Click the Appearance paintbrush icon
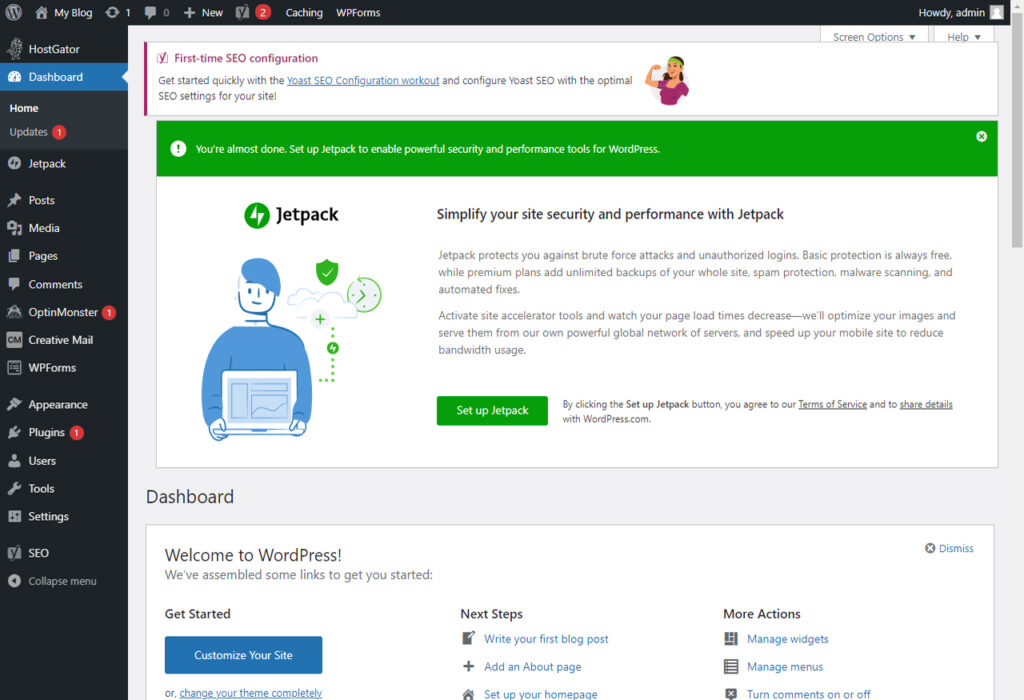1024x700 pixels. (14, 404)
